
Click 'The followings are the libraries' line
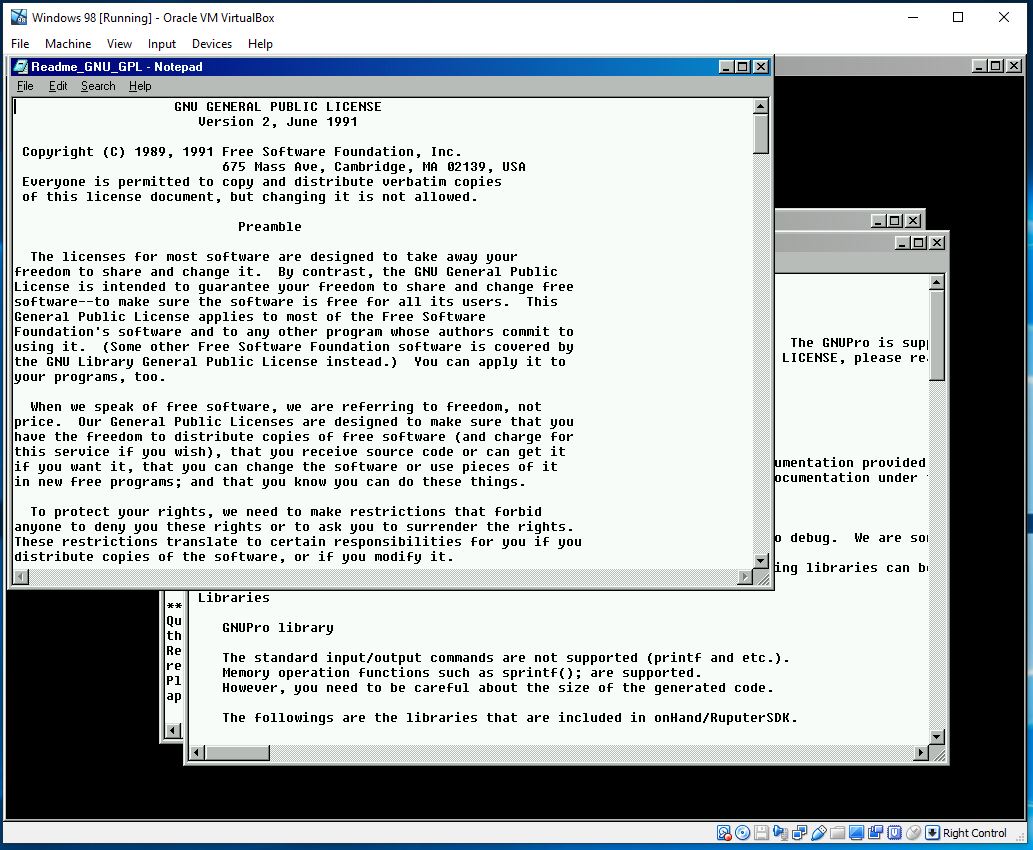[509, 718]
